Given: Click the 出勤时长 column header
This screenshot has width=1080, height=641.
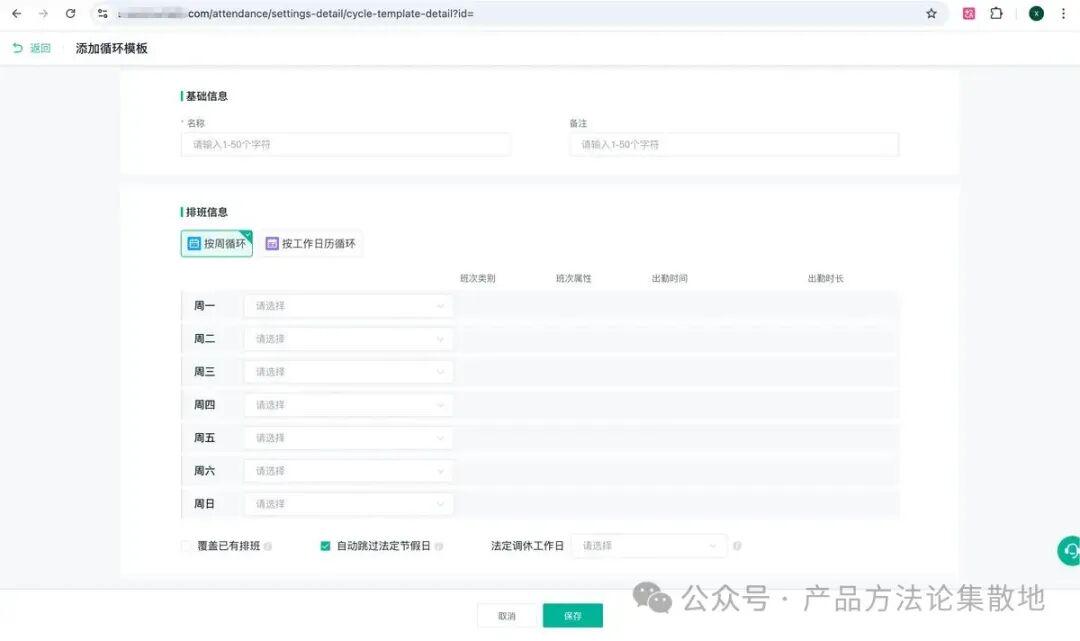Looking at the screenshot, I should coord(826,278).
